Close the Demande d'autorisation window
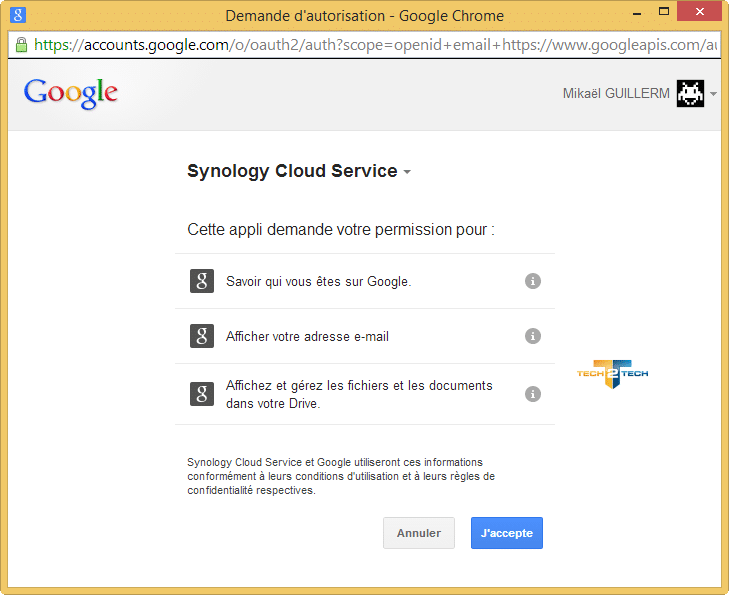This screenshot has width=729, height=595. (699, 12)
